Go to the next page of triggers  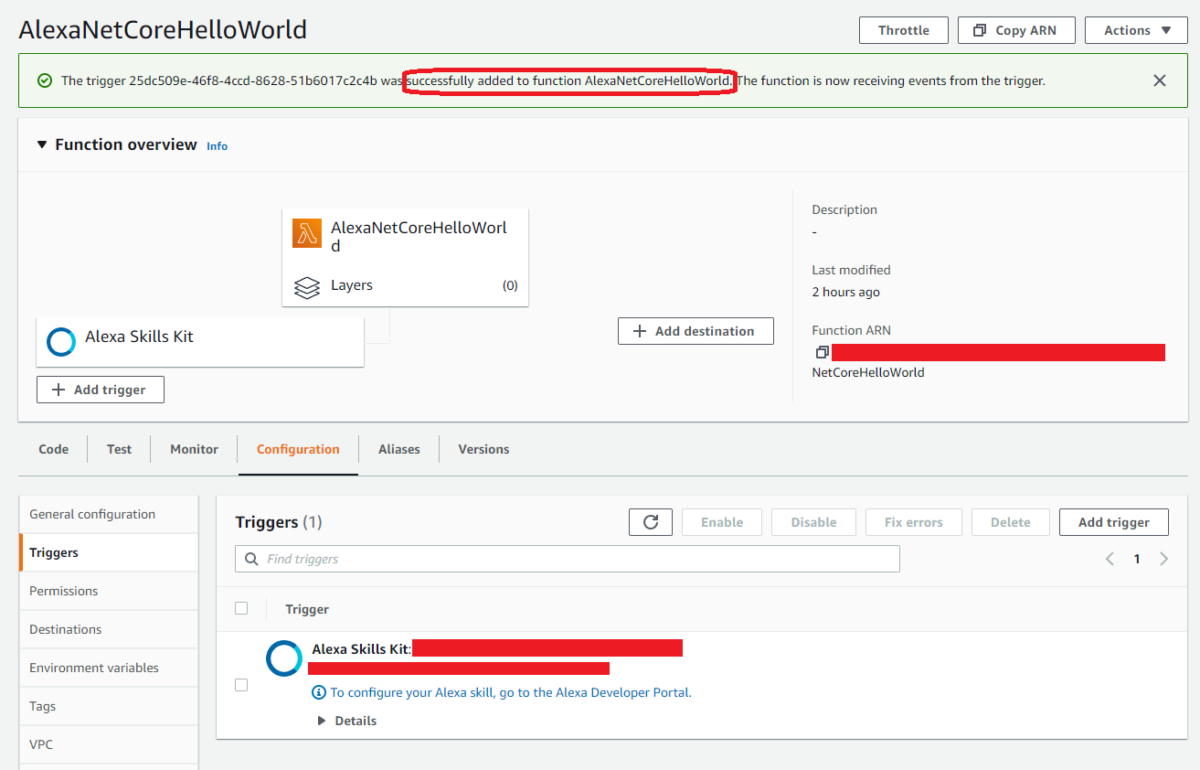[x=1163, y=558]
